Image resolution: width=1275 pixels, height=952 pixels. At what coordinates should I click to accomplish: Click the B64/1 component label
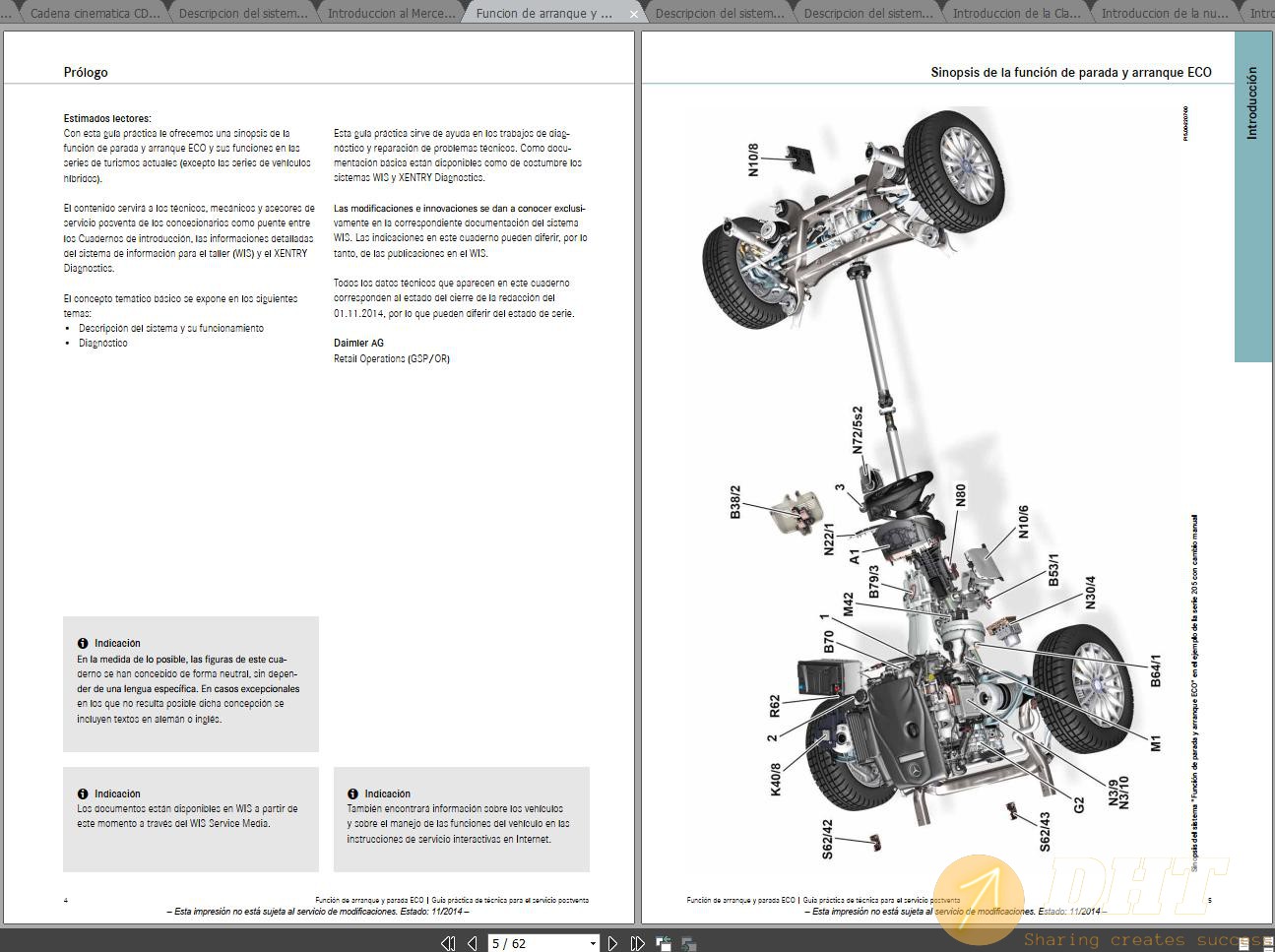coord(1156,670)
